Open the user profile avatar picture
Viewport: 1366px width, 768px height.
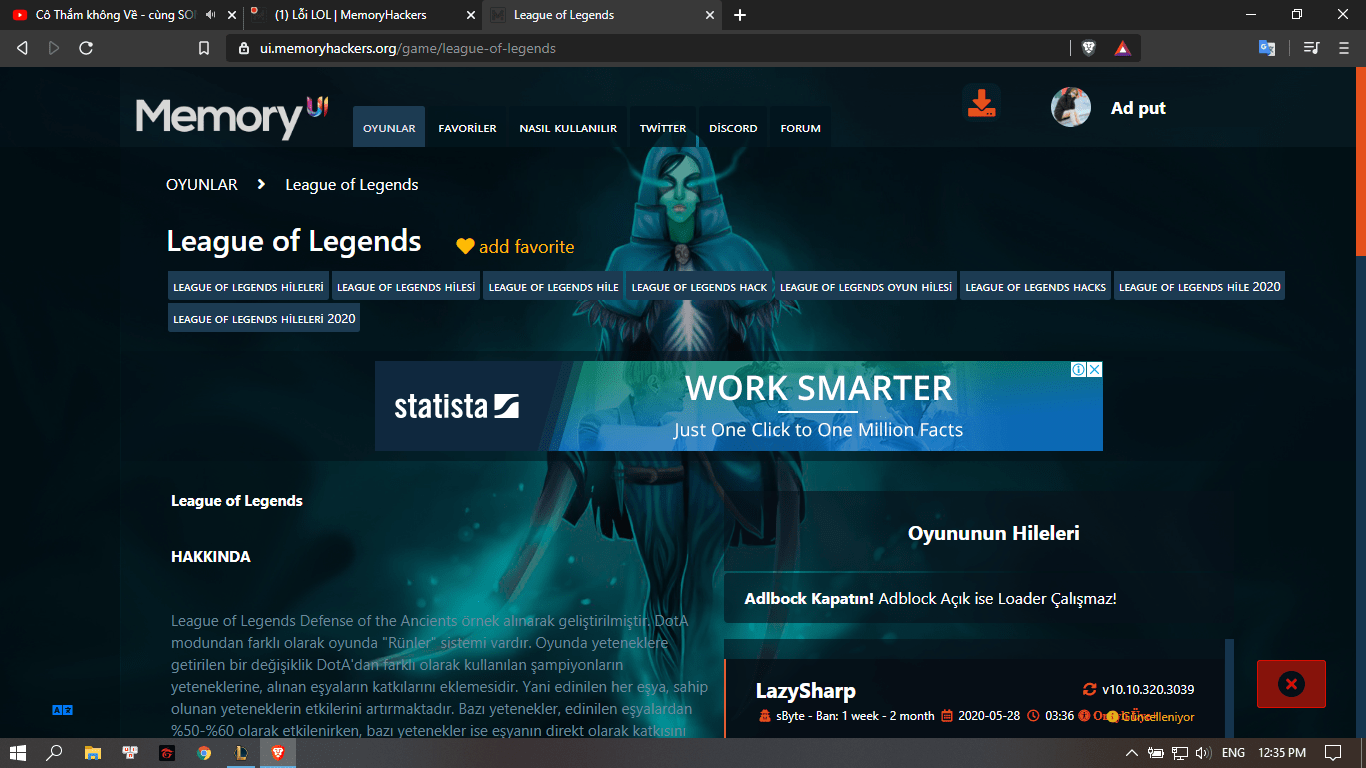point(1071,107)
